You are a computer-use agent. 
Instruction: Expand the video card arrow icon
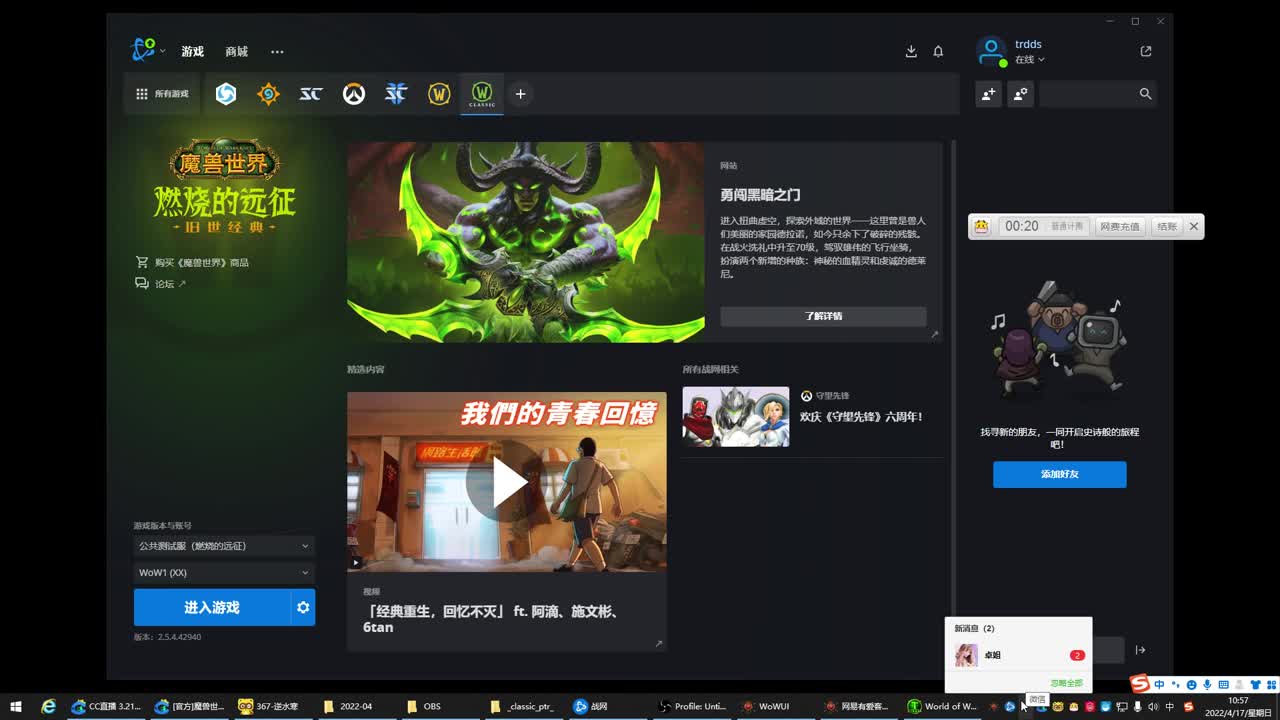[x=659, y=643]
